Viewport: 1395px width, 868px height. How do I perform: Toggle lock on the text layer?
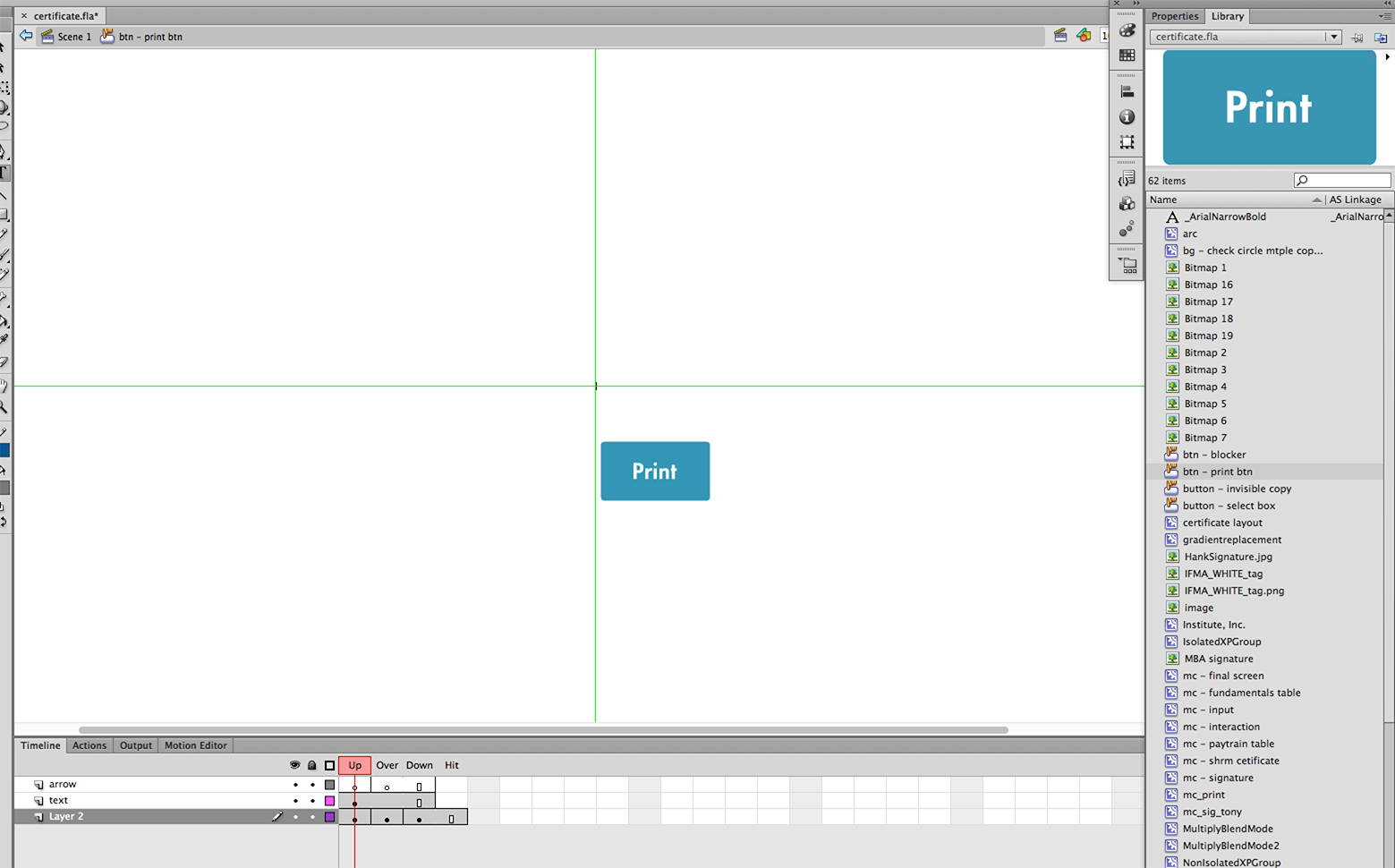pyautogui.click(x=312, y=801)
